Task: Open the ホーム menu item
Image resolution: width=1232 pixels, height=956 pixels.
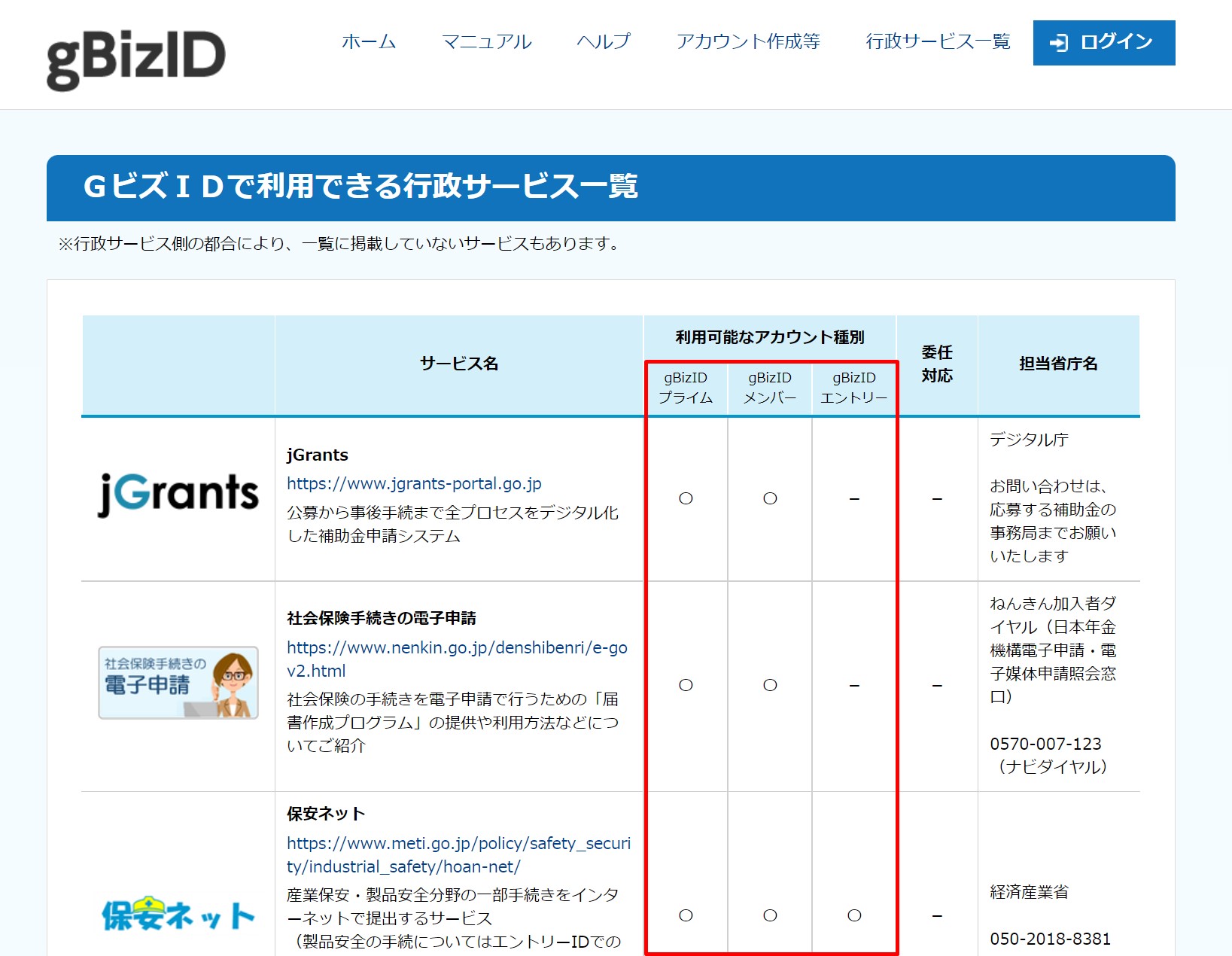Action: click(368, 43)
